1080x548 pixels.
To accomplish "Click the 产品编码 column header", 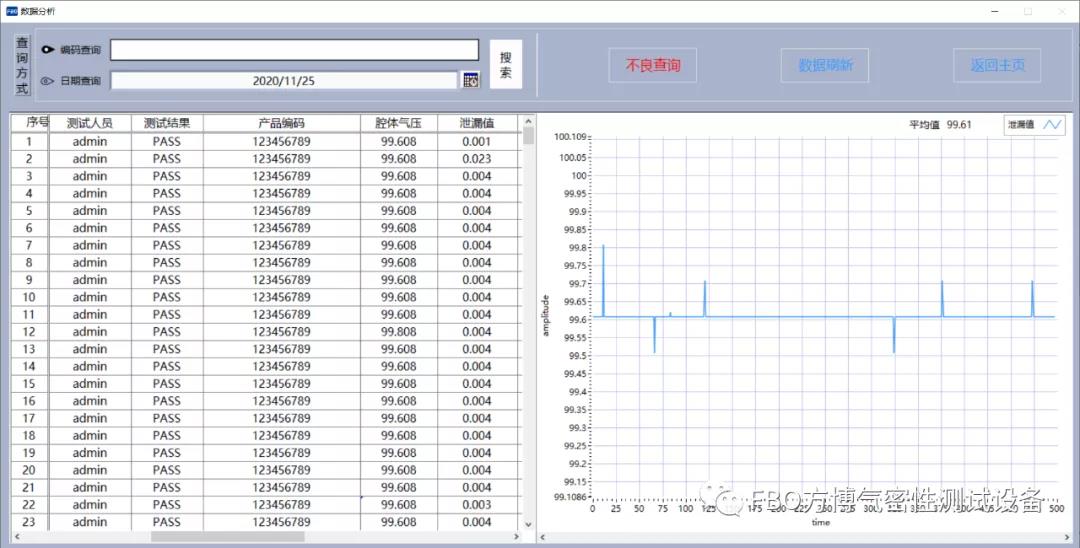I will pos(281,123).
